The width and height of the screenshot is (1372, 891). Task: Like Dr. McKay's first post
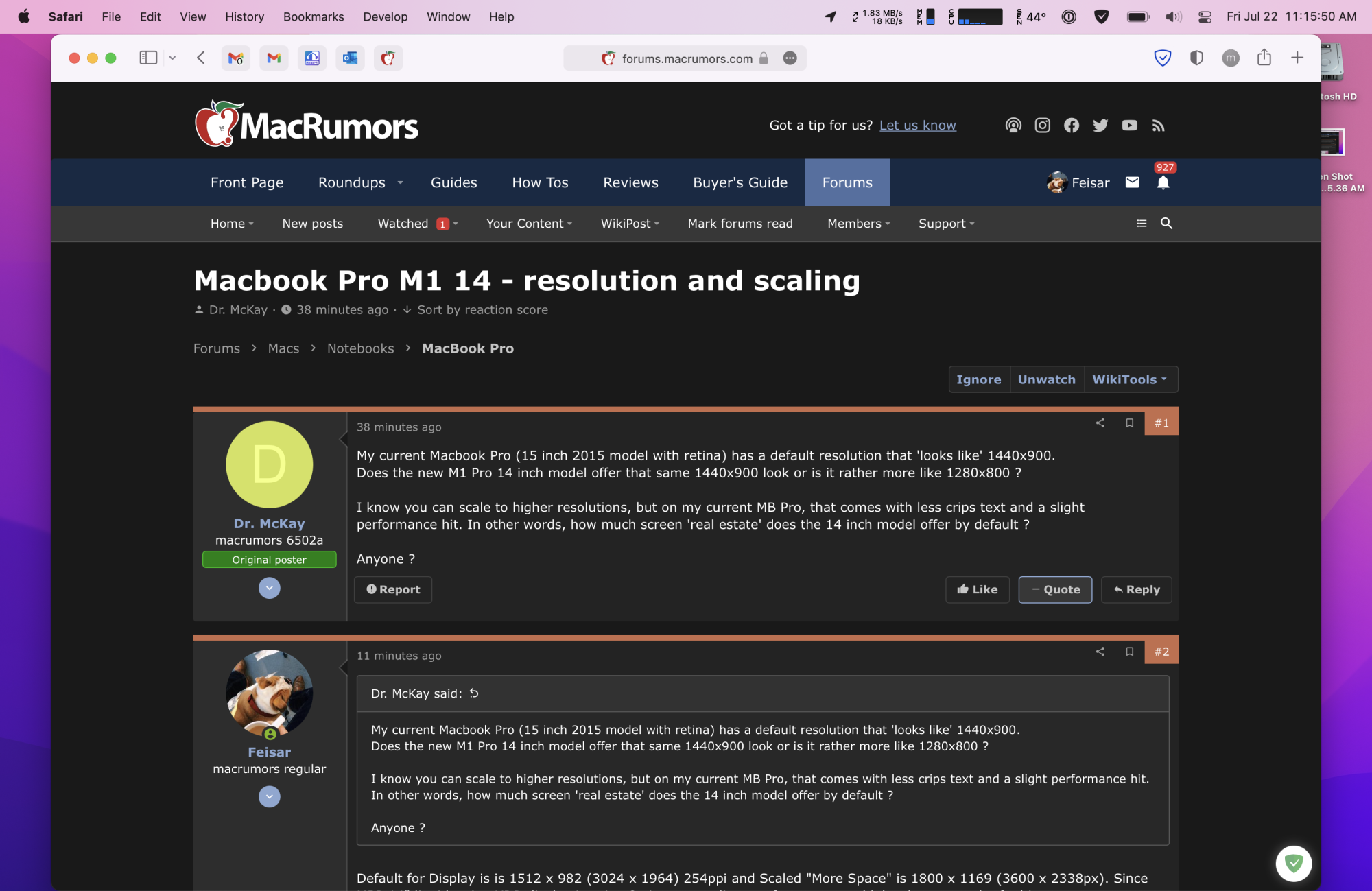[977, 590]
